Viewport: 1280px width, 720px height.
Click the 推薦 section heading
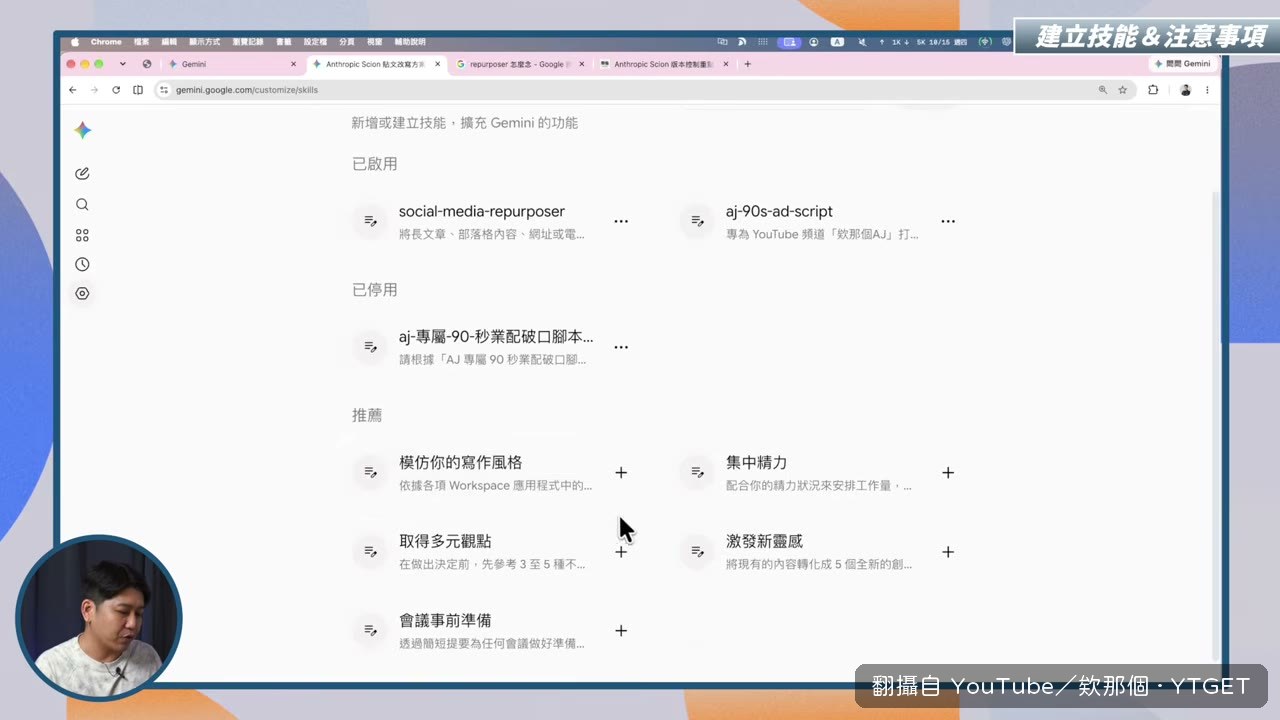pos(367,415)
